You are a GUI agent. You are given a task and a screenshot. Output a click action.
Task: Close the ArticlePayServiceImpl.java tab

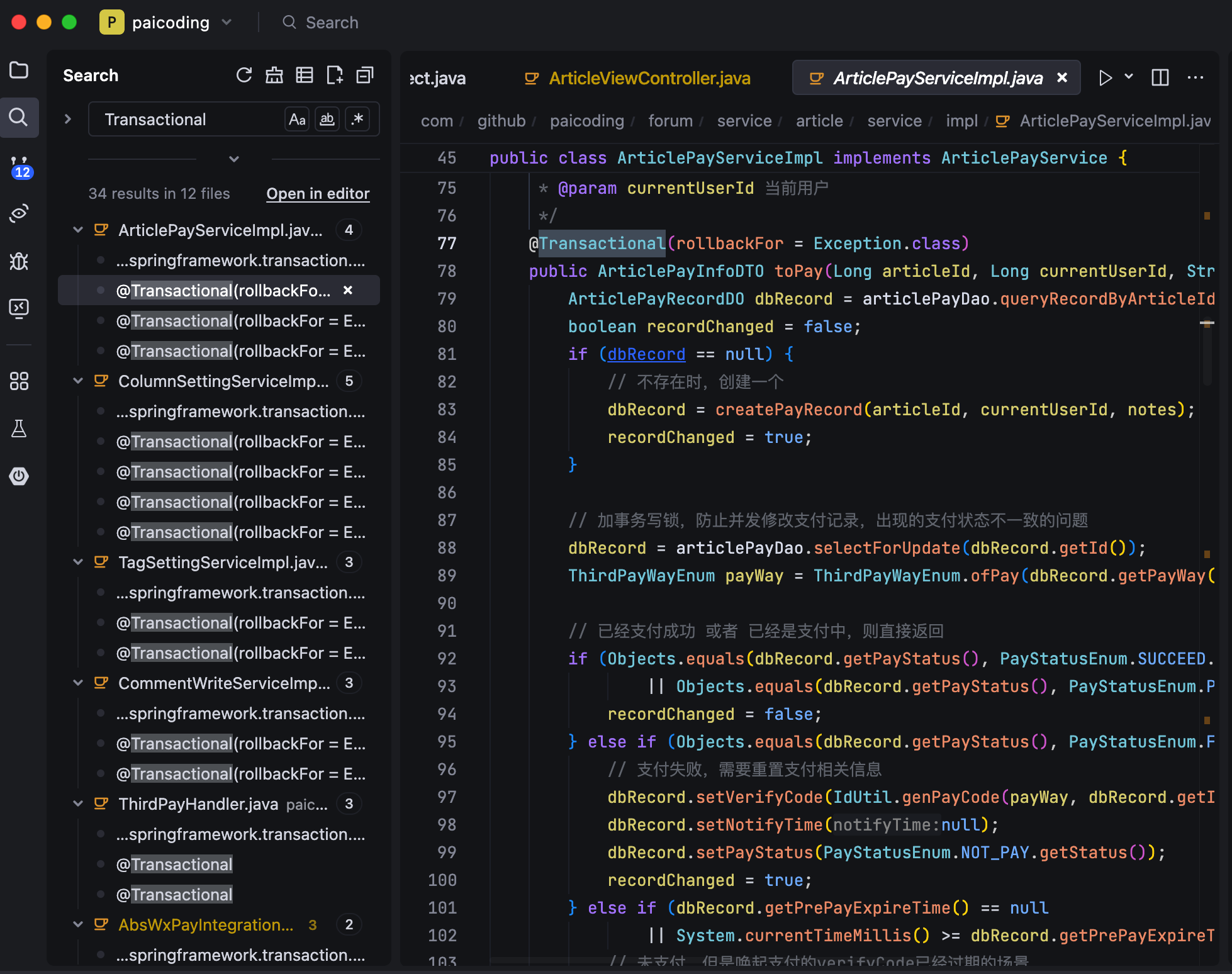1062,77
